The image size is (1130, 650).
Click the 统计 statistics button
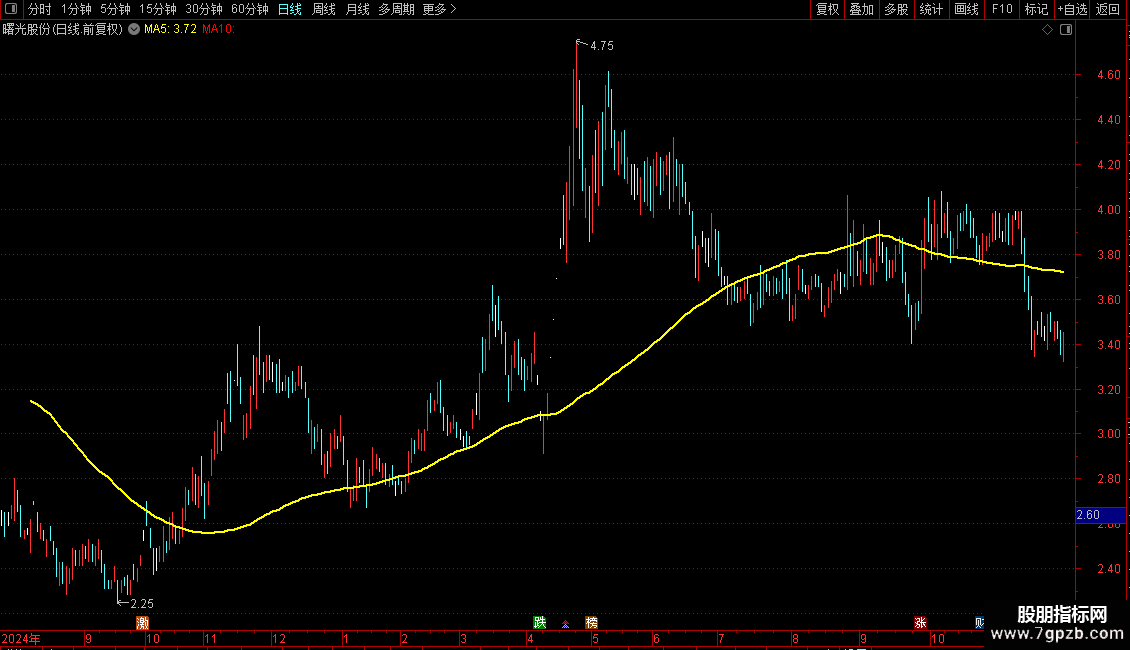[x=931, y=9]
